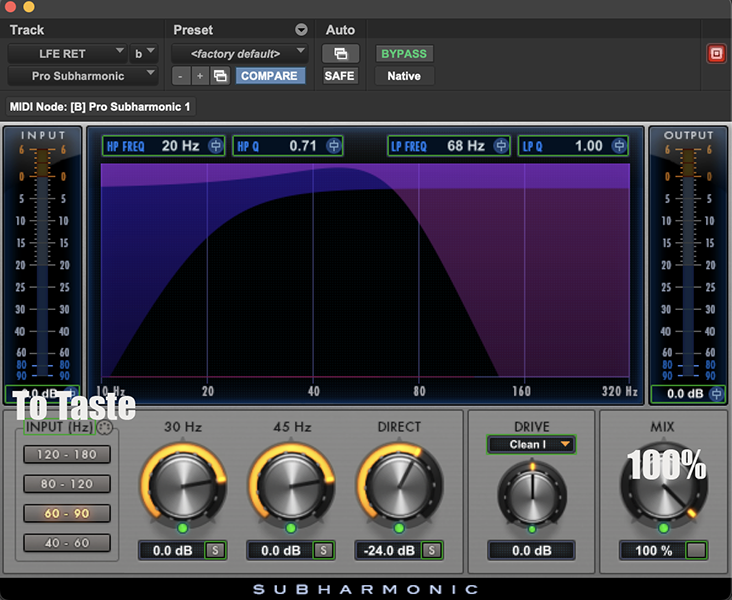Click the filter frequency response graph
This screenshot has width=732, height=600.
366,270
